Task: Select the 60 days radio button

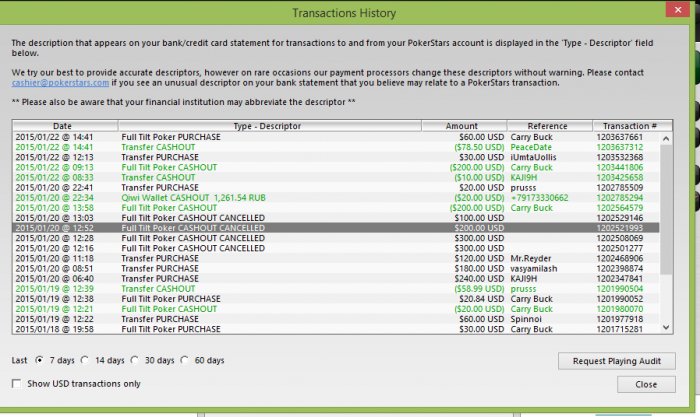Action: click(184, 360)
